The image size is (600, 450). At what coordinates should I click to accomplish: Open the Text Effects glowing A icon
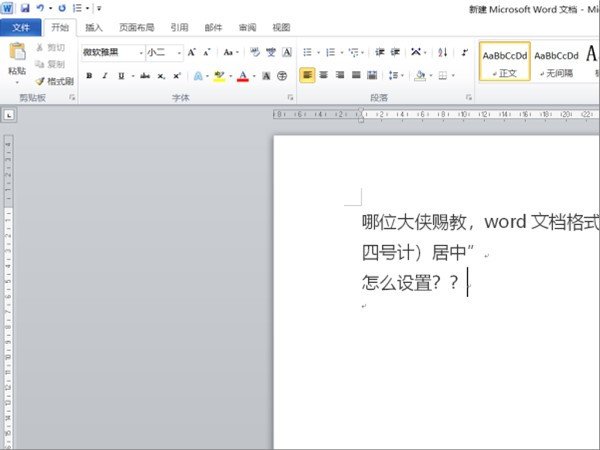click(x=198, y=76)
